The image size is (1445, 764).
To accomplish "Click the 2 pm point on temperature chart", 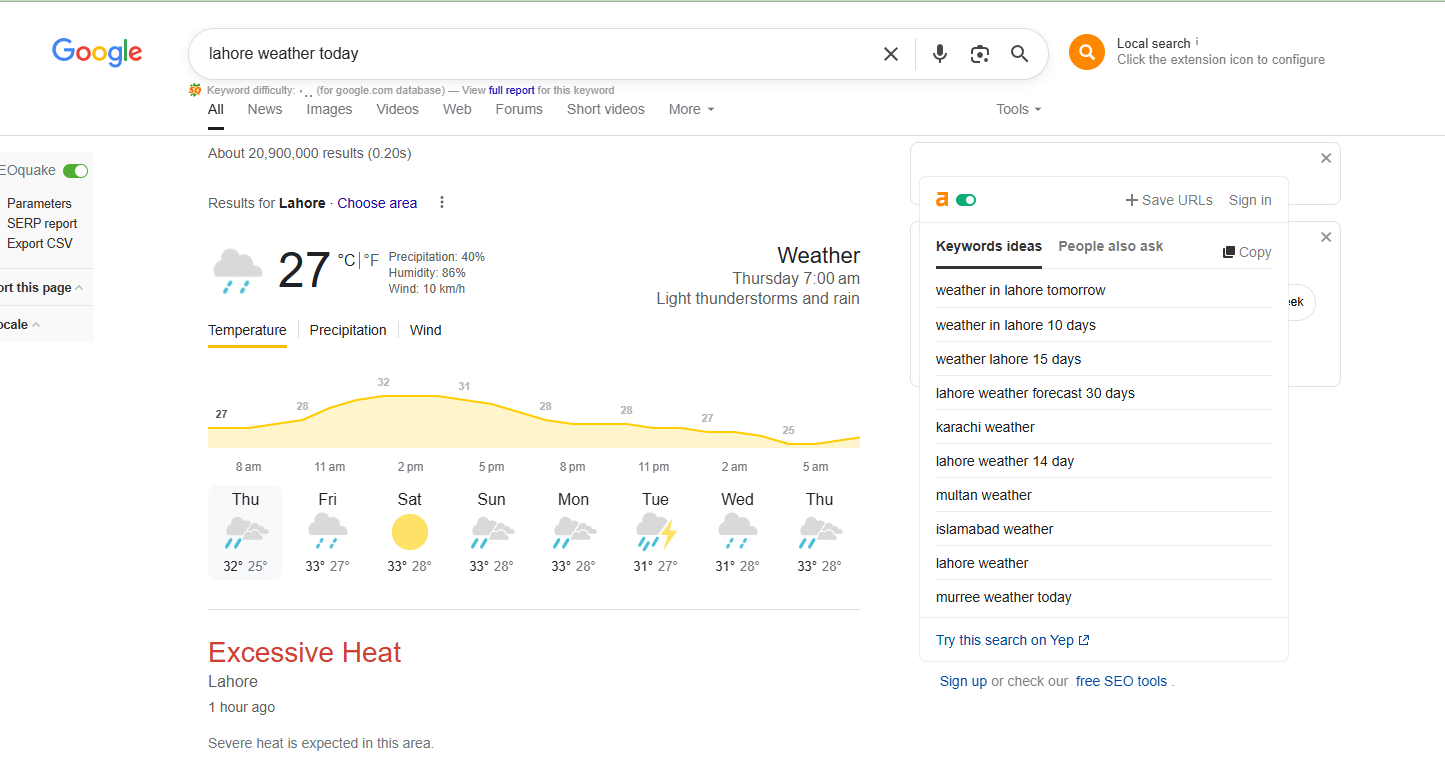I will (x=410, y=396).
